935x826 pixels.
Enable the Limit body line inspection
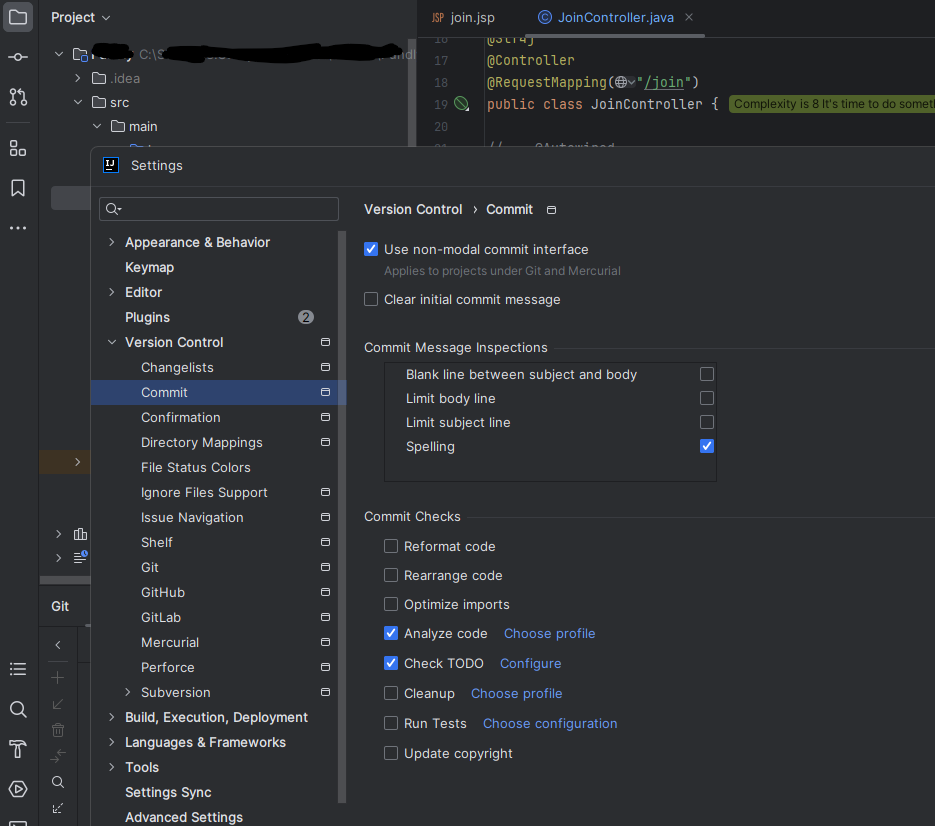point(707,398)
